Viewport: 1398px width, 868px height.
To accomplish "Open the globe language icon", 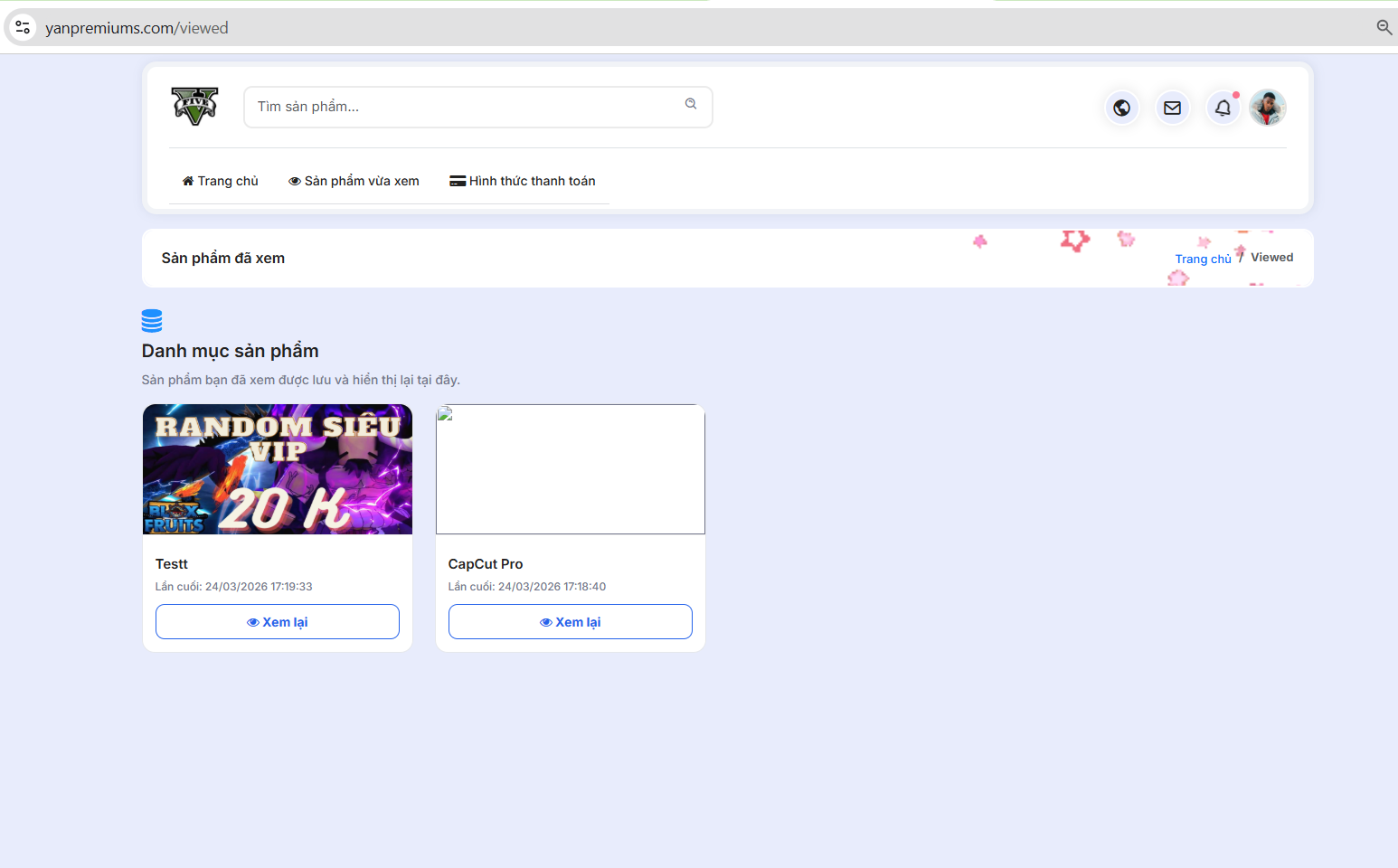I will (1121, 108).
